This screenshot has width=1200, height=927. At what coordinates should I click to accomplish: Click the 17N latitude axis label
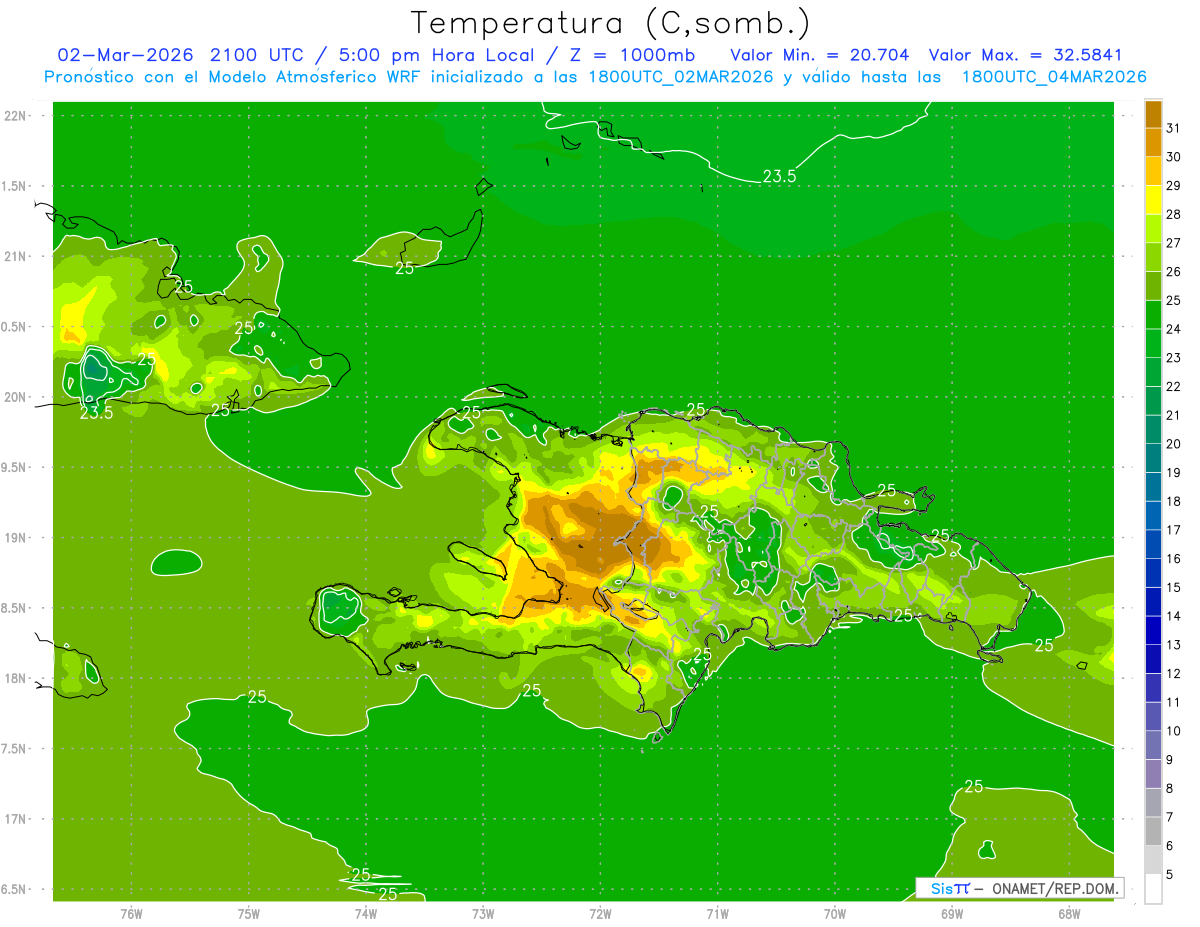pyautogui.click(x=16, y=820)
